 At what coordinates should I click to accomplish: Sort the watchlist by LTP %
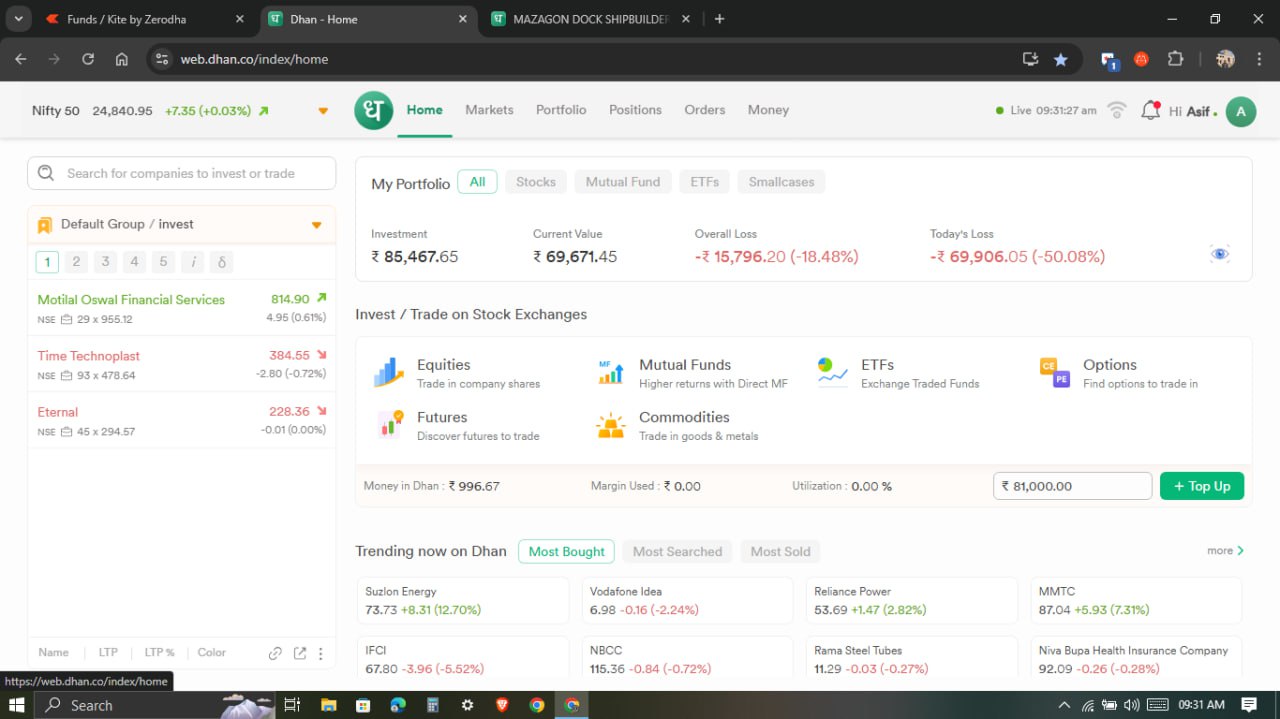coord(160,653)
